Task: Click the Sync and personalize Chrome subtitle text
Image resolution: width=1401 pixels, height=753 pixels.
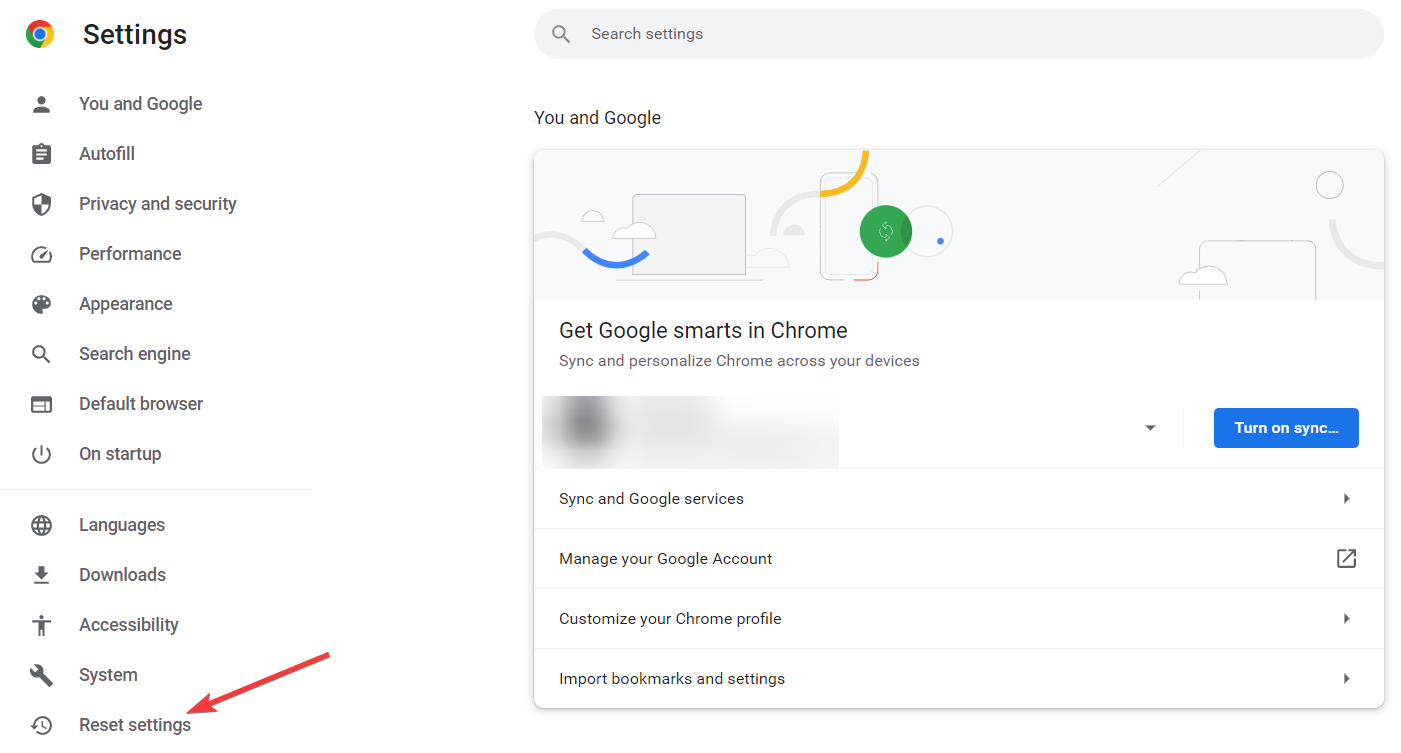Action: coord(739,361)
